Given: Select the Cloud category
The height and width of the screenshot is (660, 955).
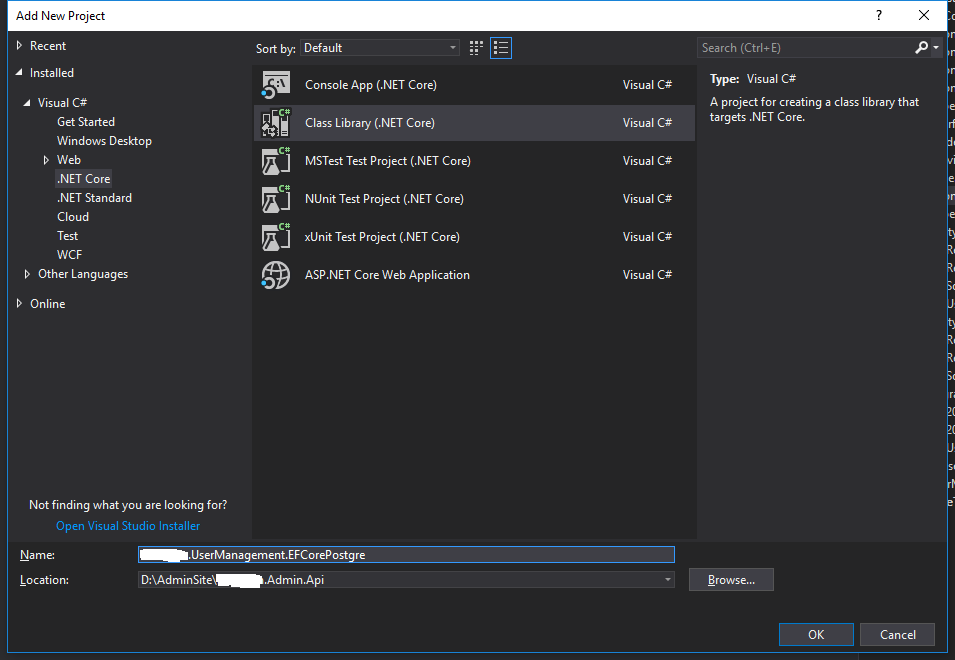Looking at the screenshot, I should click(73, 217).
